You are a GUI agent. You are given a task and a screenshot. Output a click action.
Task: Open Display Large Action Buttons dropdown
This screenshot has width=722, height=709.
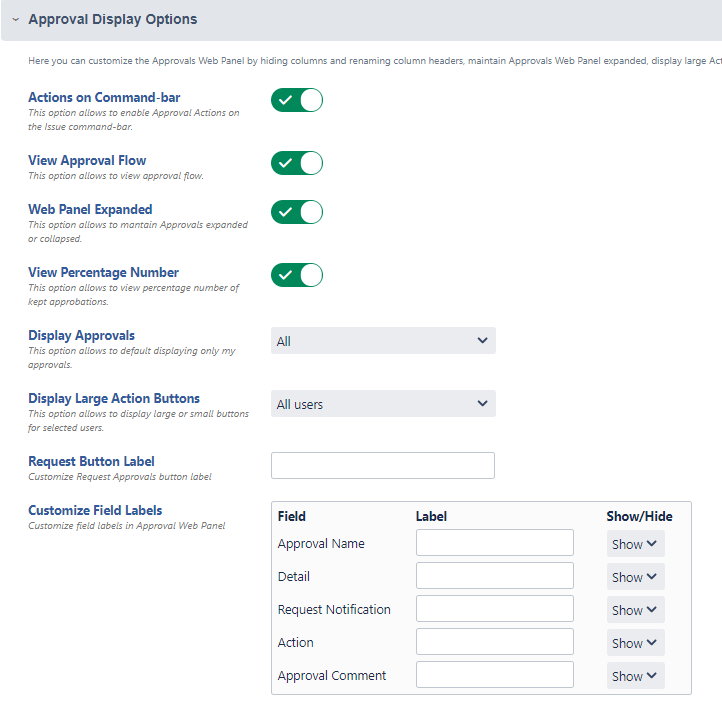(x=383, y=404)
